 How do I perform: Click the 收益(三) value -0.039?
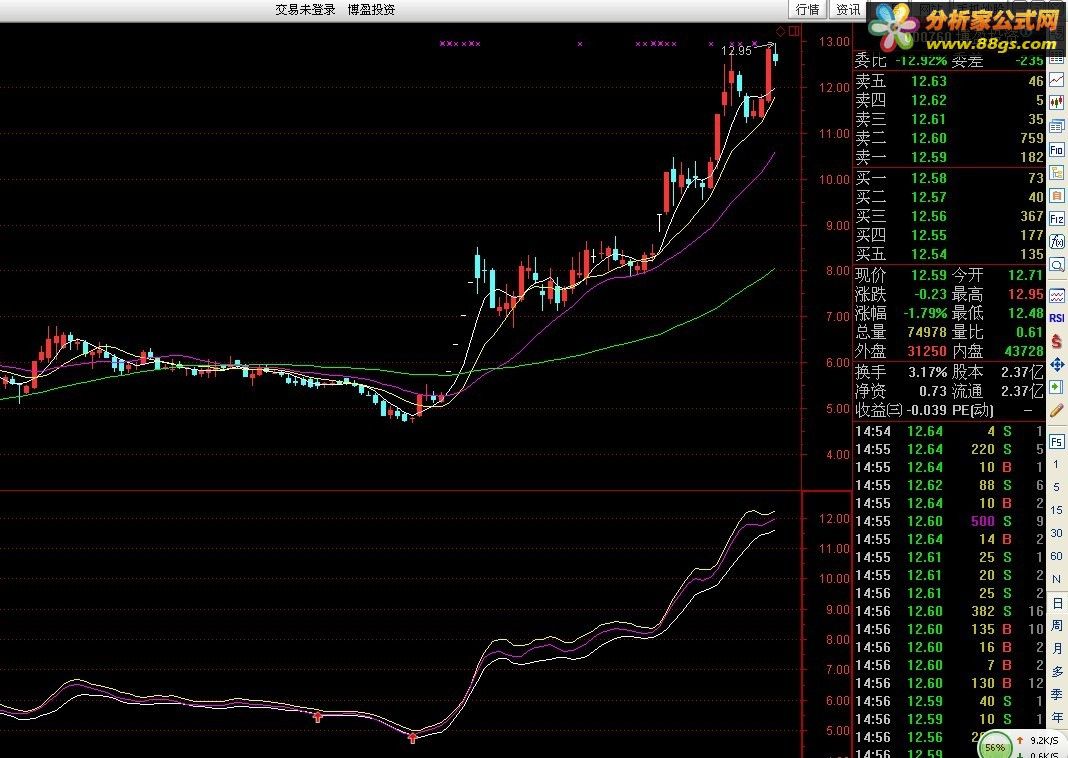point(926,410)
